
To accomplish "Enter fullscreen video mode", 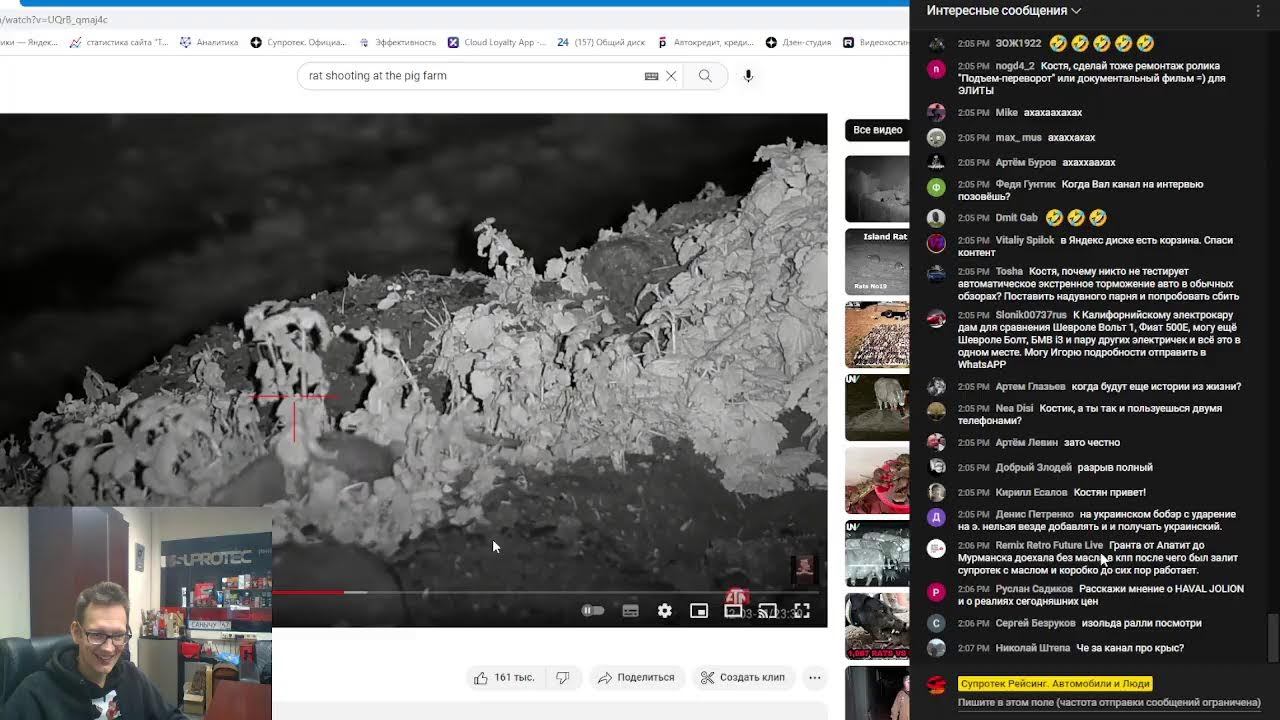I will tap(802, 611).
